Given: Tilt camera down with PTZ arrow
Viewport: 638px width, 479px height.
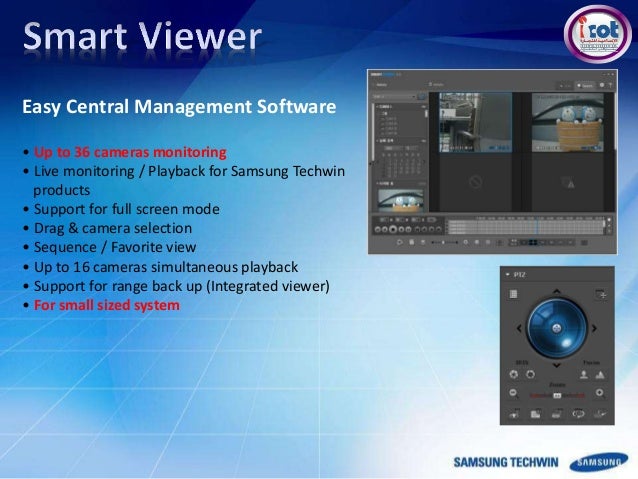Looking at the screenshot, I should click(x=557, y=365).
